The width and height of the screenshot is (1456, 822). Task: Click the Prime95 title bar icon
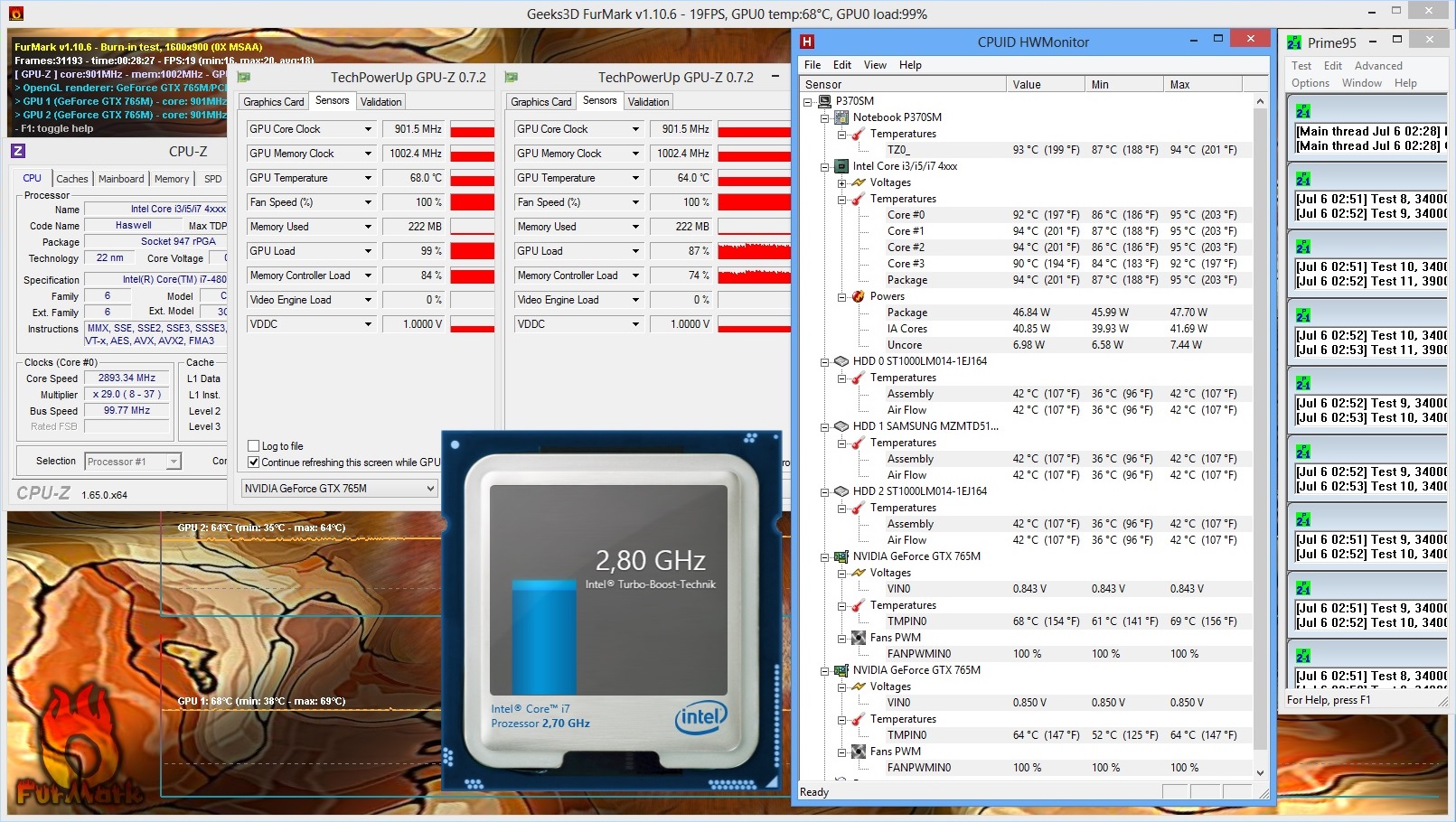(x=1294, y=42)
